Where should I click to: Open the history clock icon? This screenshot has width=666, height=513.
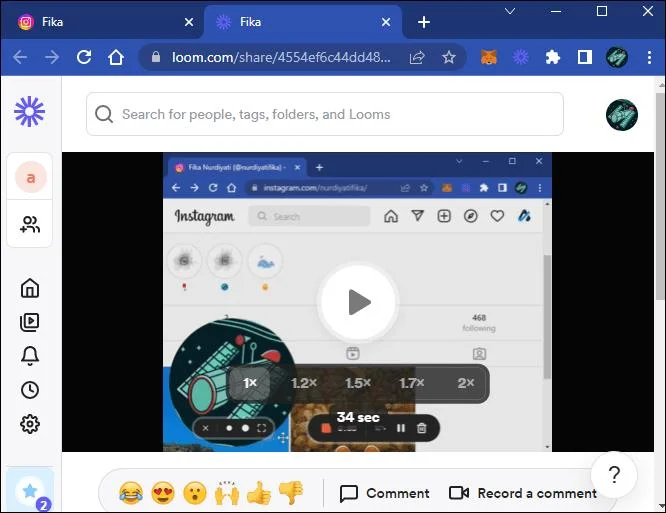[x=30, y=390]
